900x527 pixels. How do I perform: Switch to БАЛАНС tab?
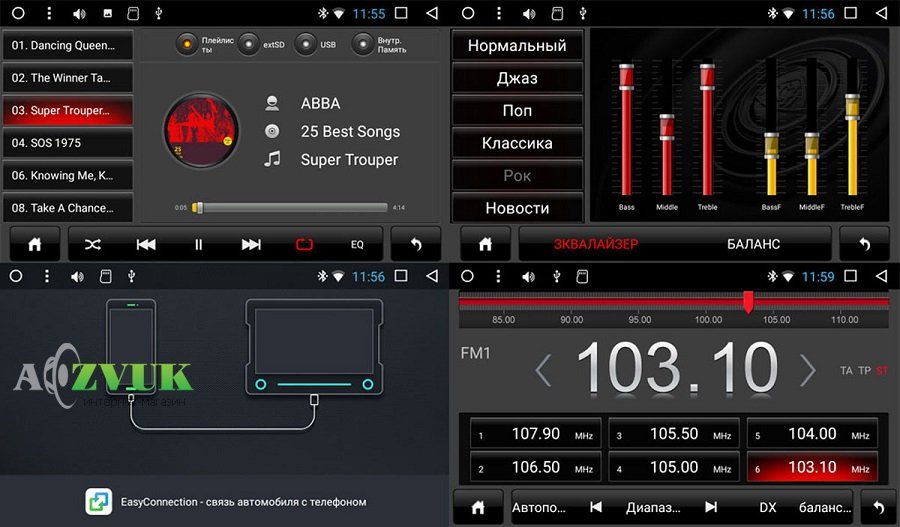click(x=754, y=245)
